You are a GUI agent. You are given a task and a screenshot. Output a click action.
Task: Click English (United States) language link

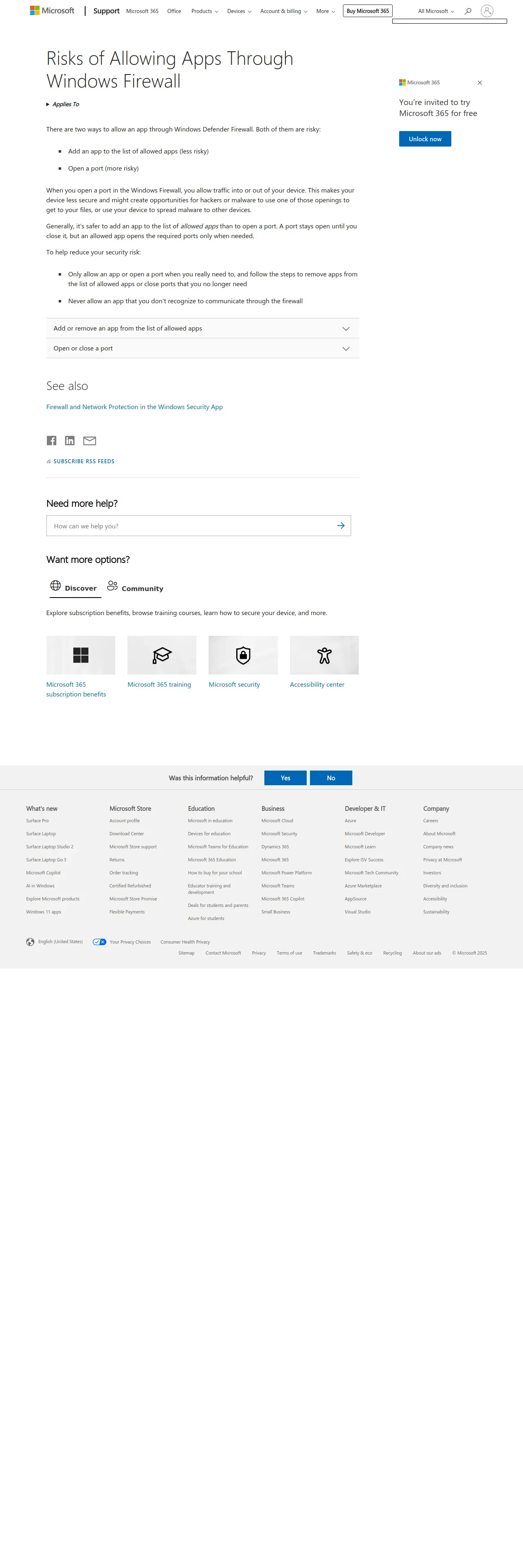[x=60, y=942]
